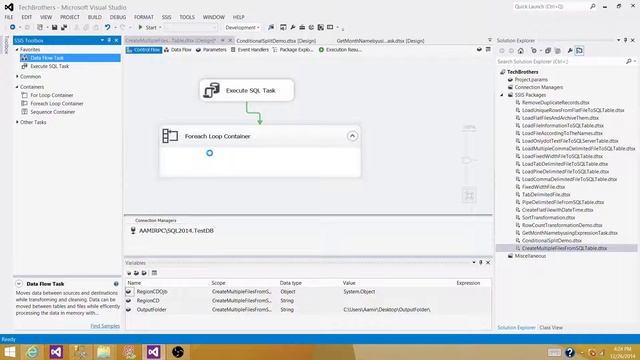Click the Add Variable icon in Variables pane
The height and width of the screenshot is (360, 640).
(129, 273)
